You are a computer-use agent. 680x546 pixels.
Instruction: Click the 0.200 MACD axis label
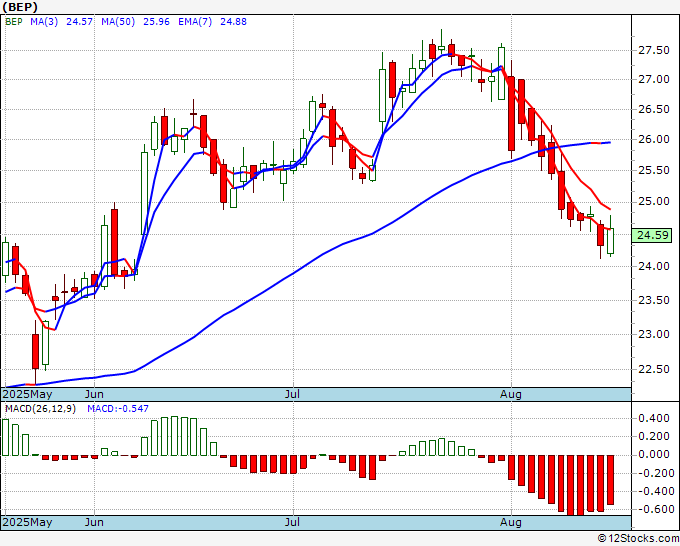(x=654, y=437)
